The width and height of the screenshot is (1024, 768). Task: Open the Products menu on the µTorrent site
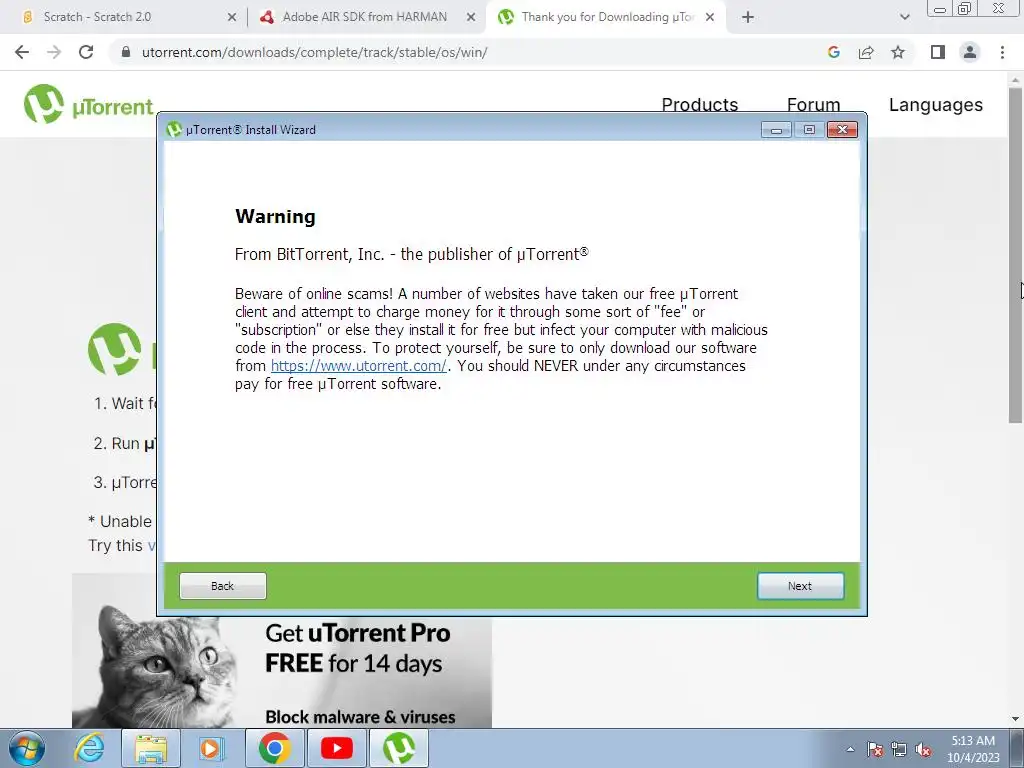pos(699,104)
